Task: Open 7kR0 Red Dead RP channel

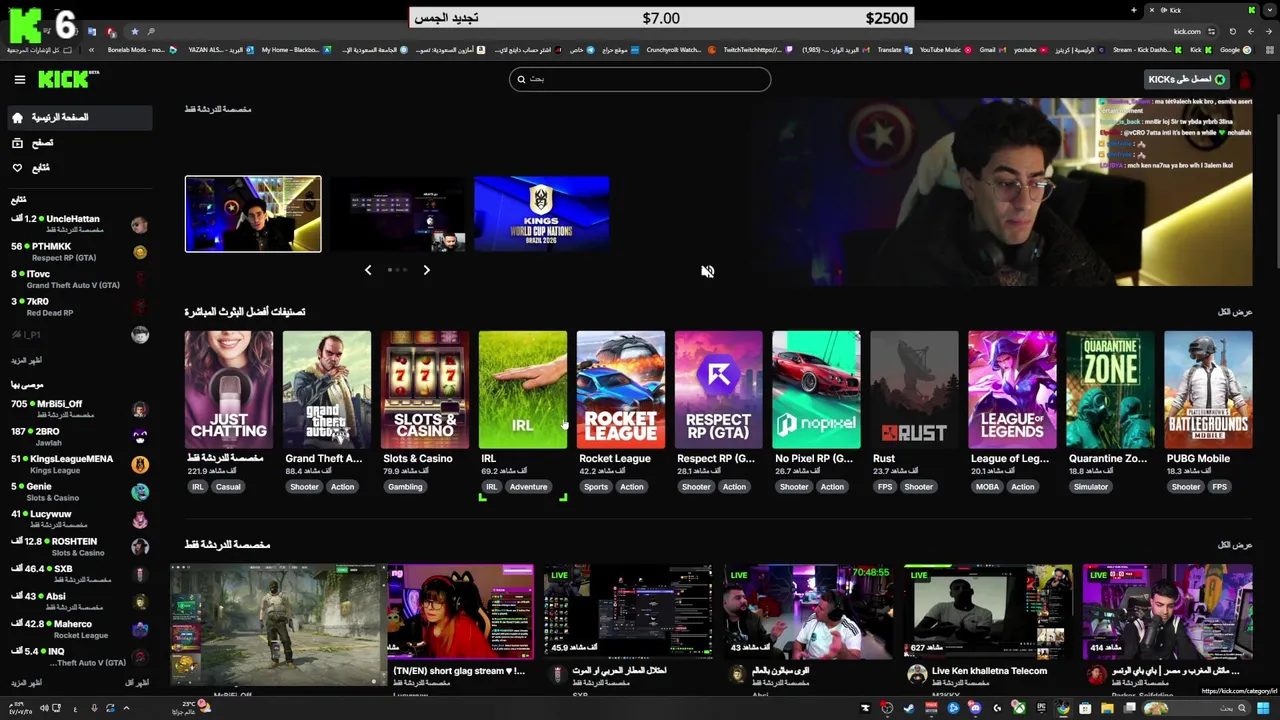Action: 79,307
